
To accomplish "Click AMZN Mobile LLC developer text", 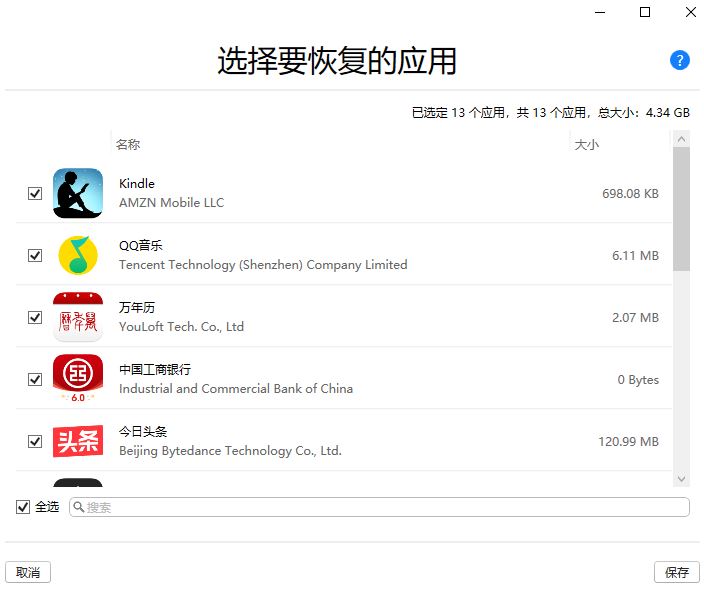I will 171,203.
